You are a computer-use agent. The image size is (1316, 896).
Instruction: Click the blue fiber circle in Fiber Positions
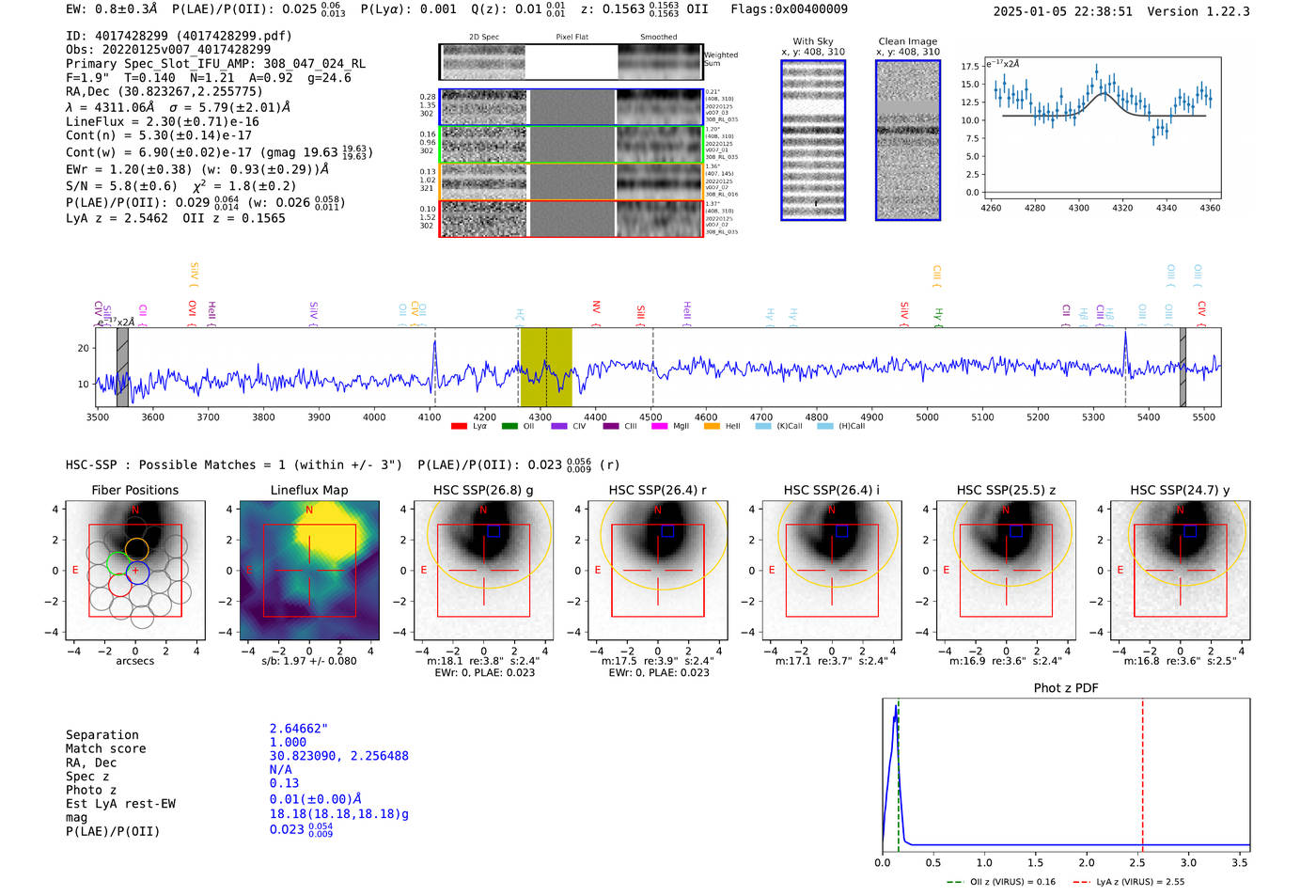[137, 571]
